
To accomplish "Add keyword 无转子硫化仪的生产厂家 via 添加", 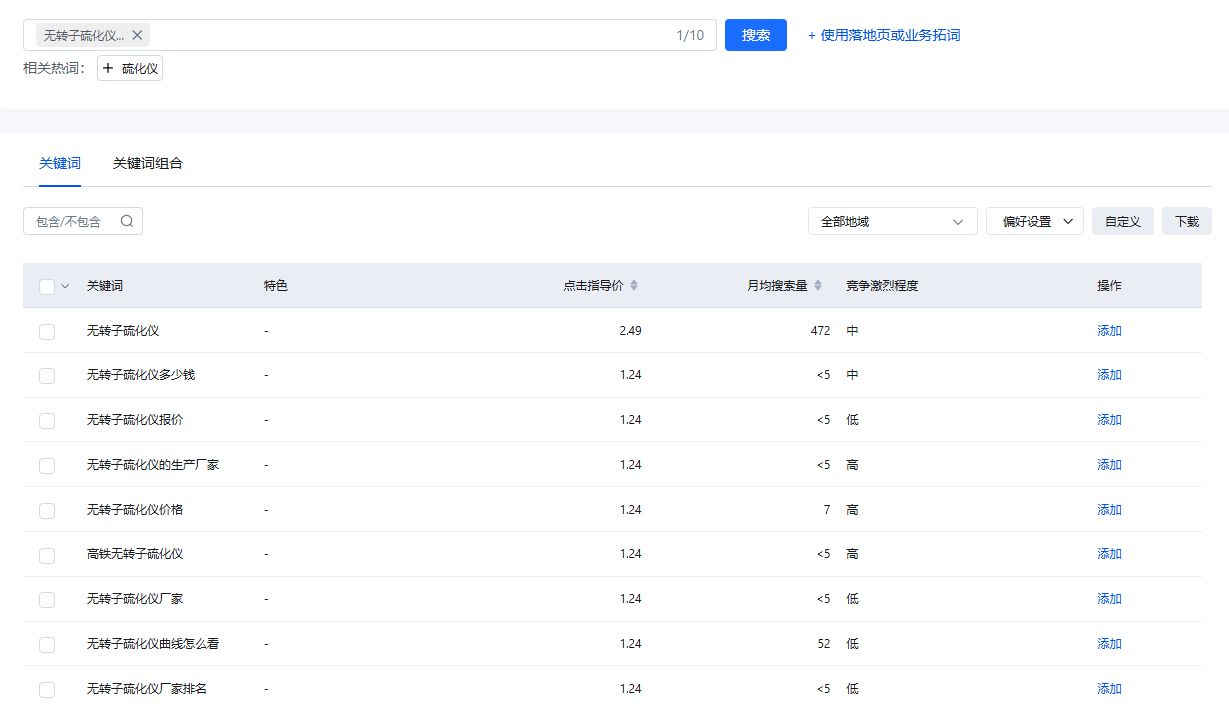I will point(1109,464).
